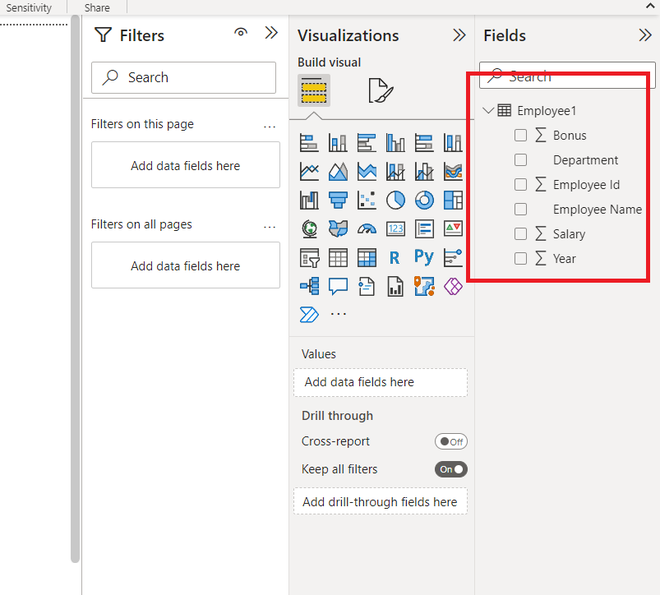Open the Format visual tab
Image resolution: width=660 pixels, height=595 pixels.
380,91
